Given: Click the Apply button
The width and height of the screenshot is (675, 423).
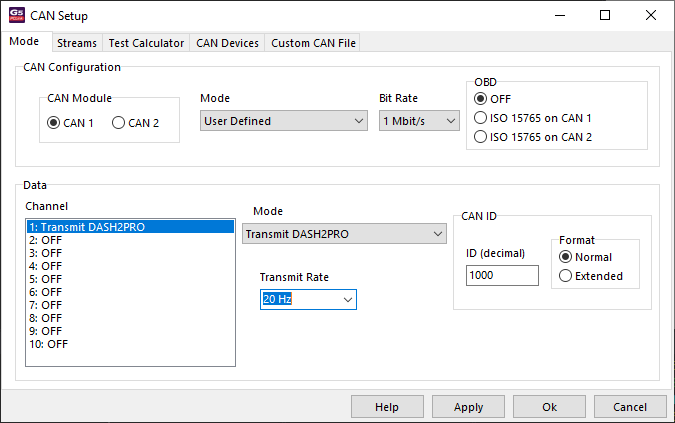Looking at the screenshot, I should click(x=468, y=407).
